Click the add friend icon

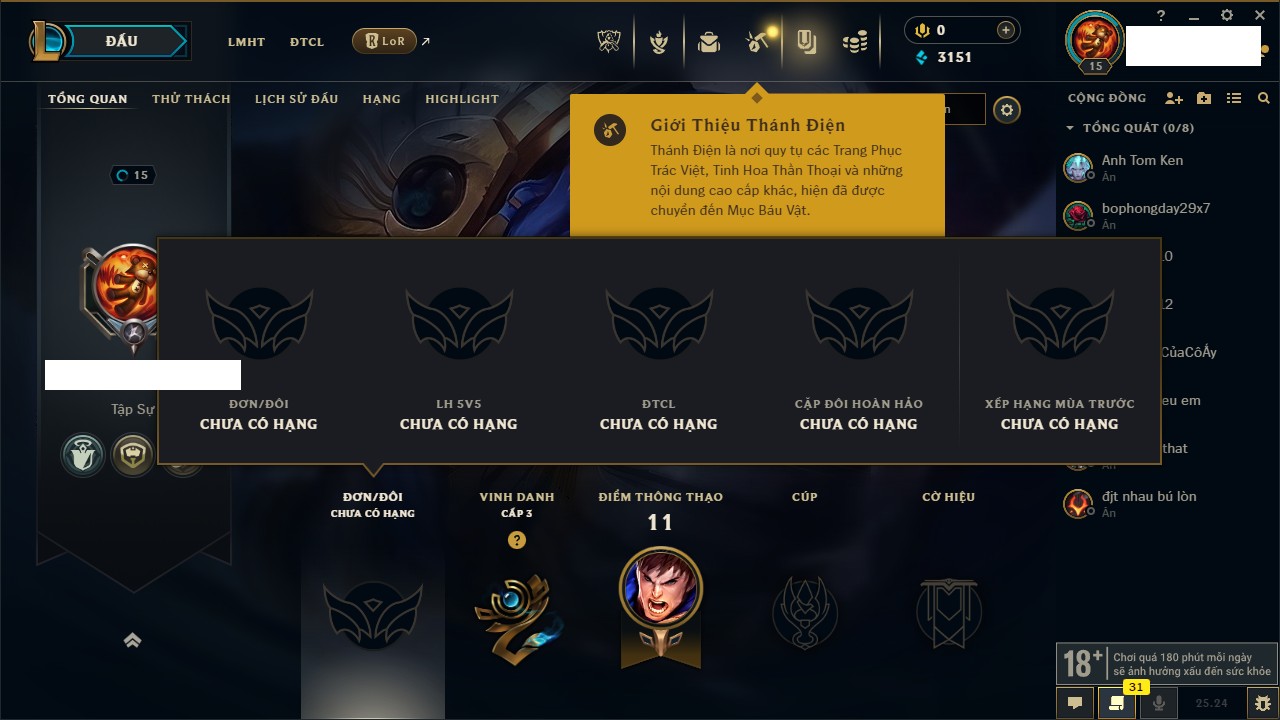point(1174,98)
